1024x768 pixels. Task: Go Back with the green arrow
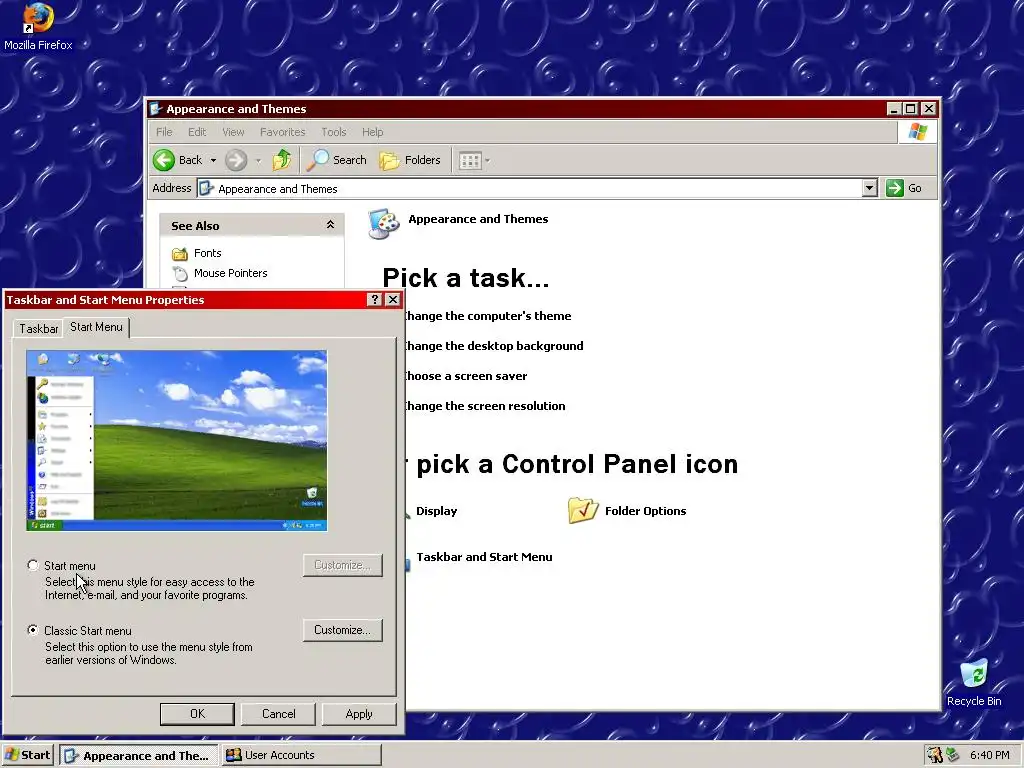pyautogui.click(x=164, y=160)
